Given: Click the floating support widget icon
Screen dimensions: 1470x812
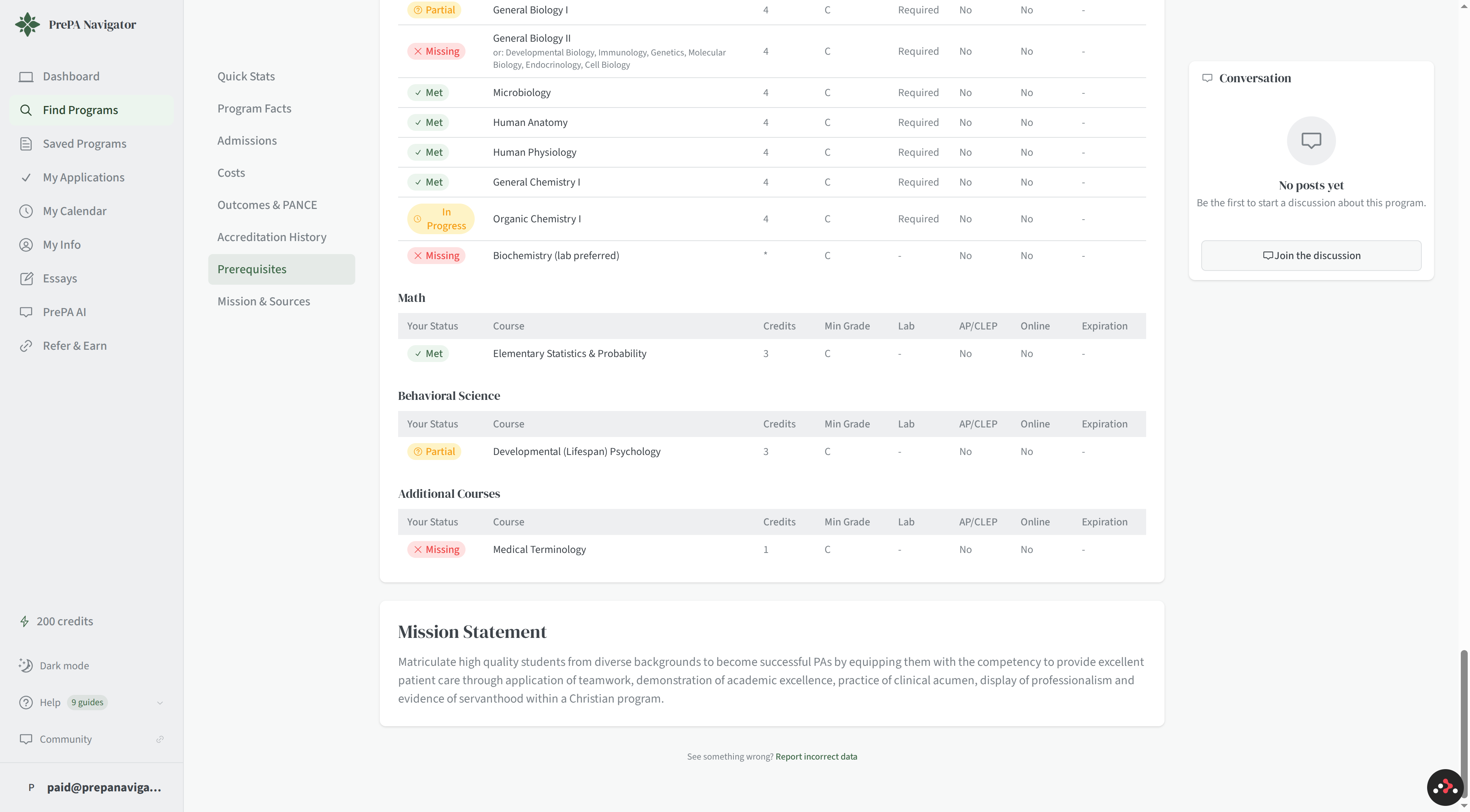Looking at the screenshot, I should tap(1445, 788).
